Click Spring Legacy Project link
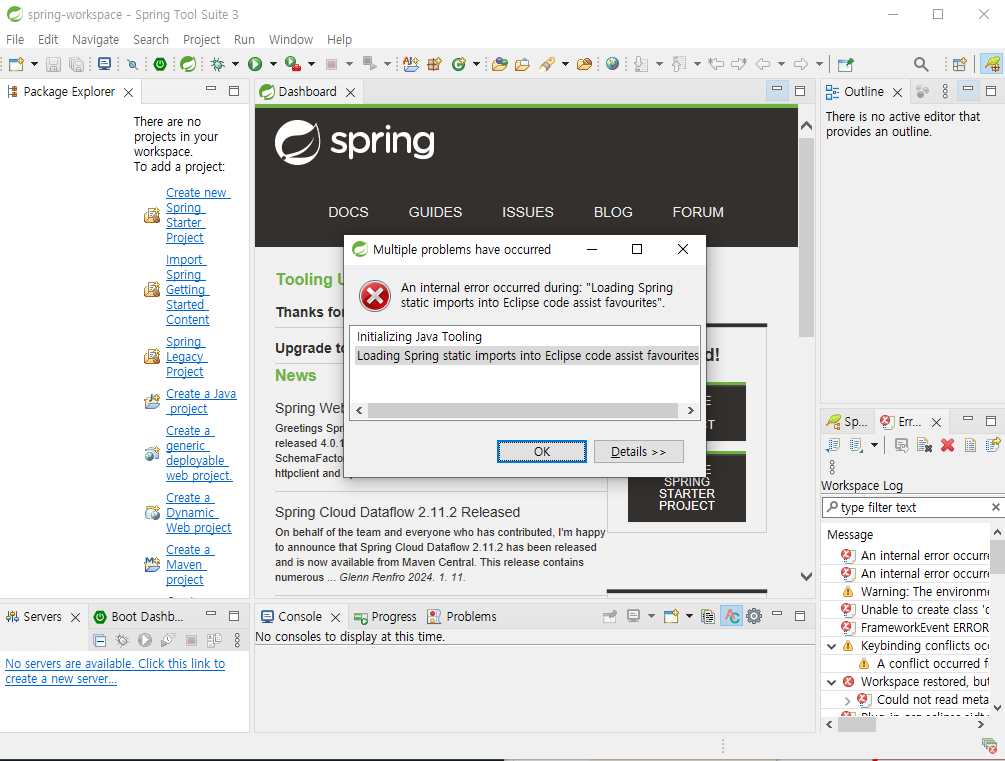This screenshot has height=761, width=1005. 186,356
